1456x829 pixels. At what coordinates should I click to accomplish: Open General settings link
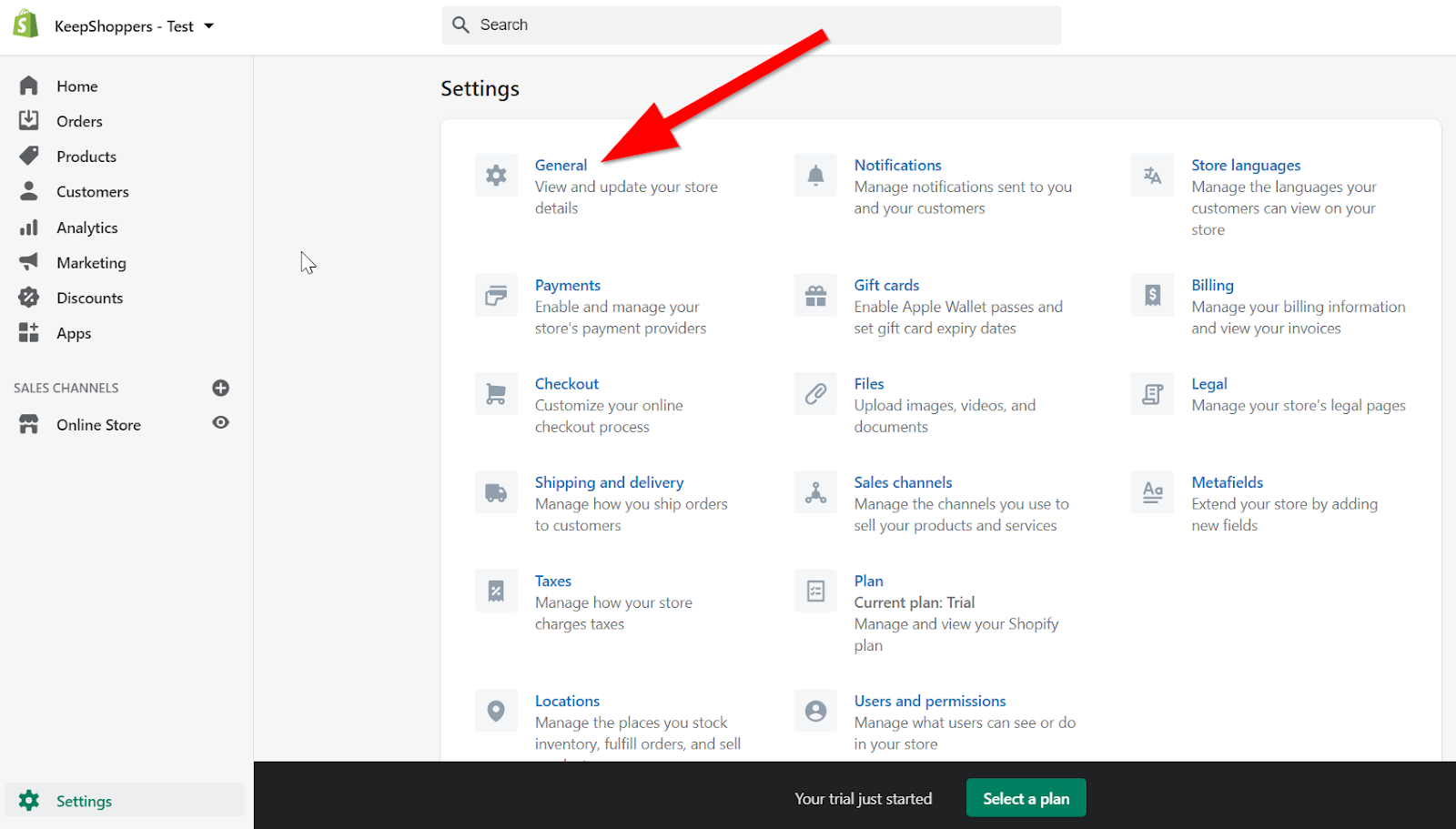pyautogui.click(x=561, y=165)
